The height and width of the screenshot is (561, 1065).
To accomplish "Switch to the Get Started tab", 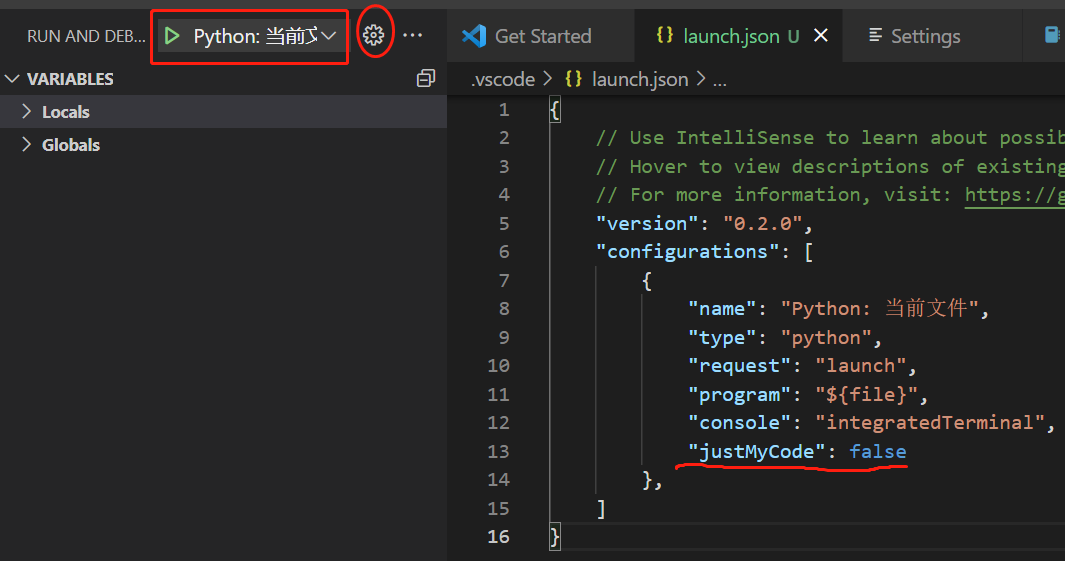I will pyautogui.click(x=543, y=36).
